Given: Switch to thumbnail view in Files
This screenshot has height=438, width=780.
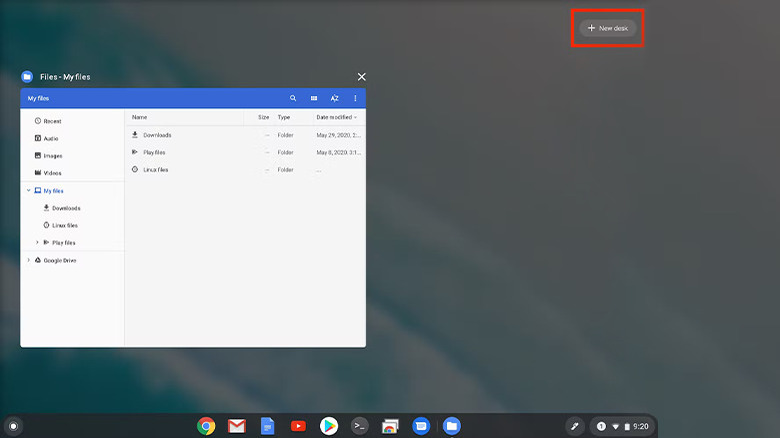Looking at the screenshot, I should point(314,98).
